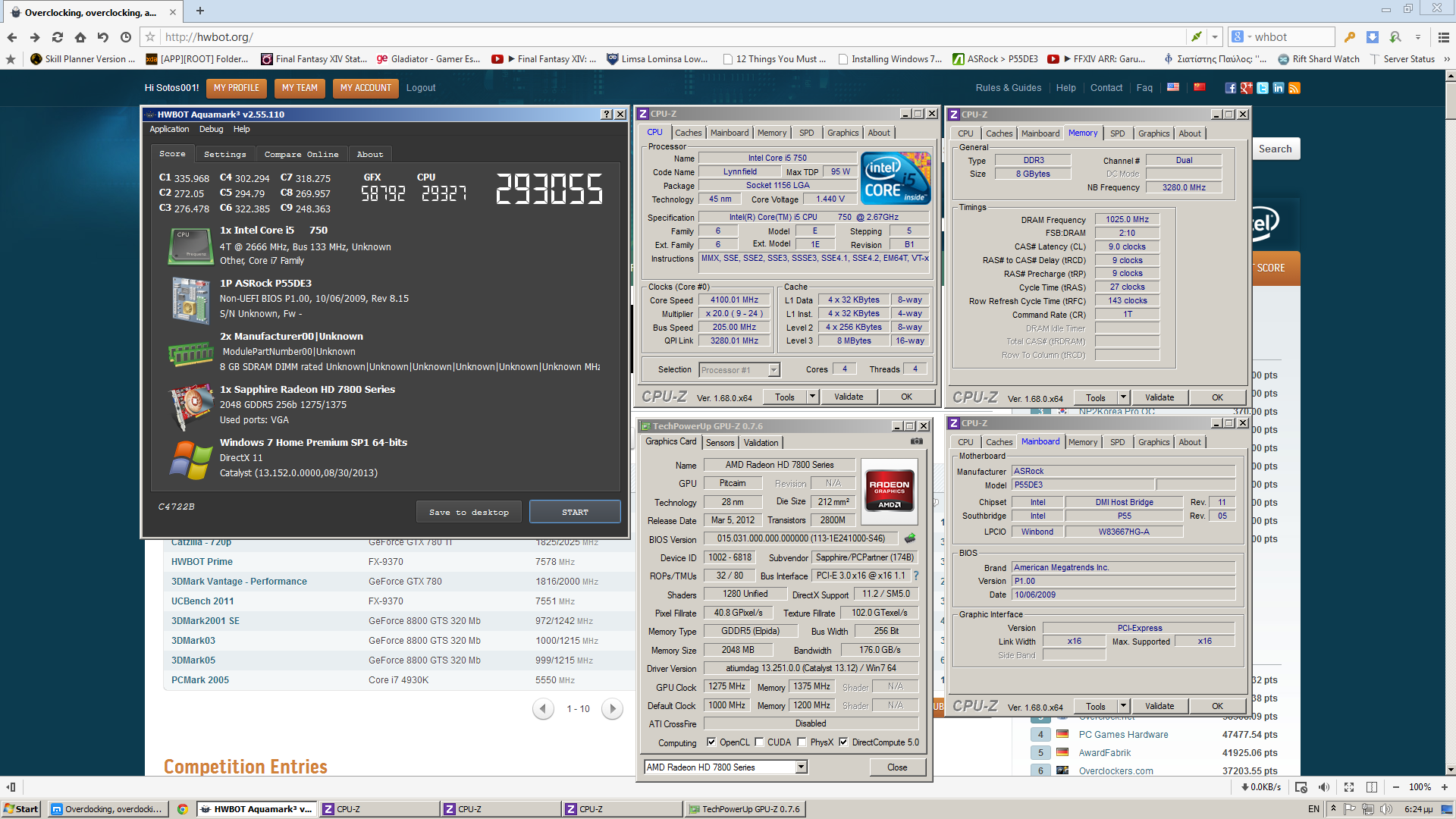Open ASRock > P55DE3 bookmark
The width and height of the screenshot is (1456, 819).
click(996, 59)
